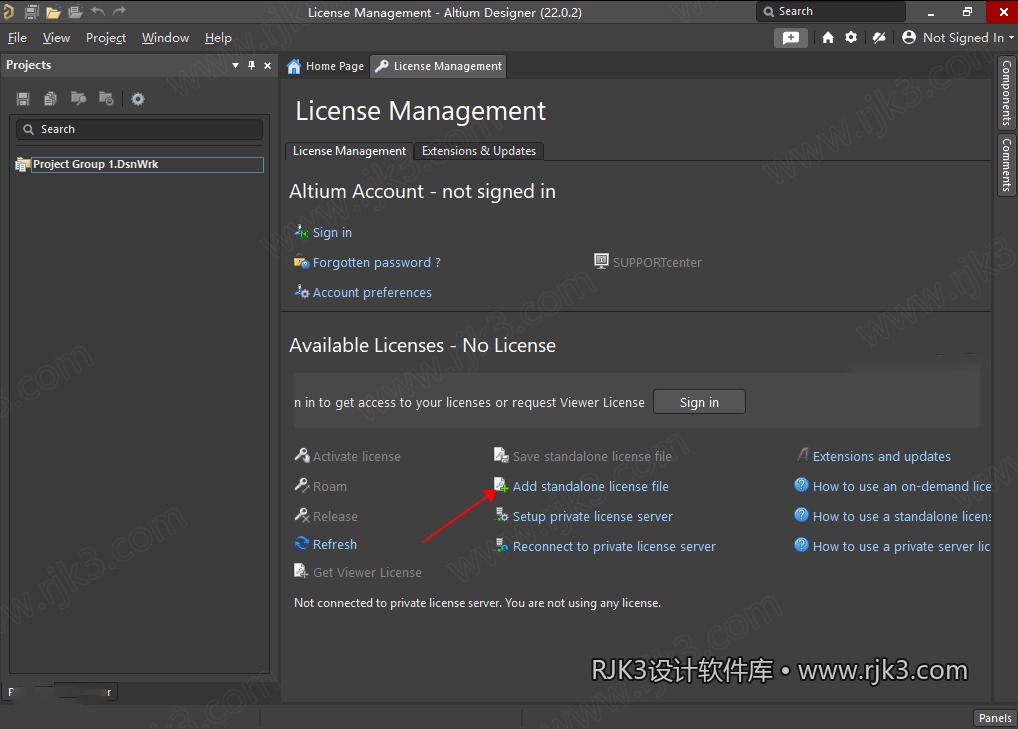Click Add standalone license file link
Viewport: 1018px width, 729px height.
(591, 486)
